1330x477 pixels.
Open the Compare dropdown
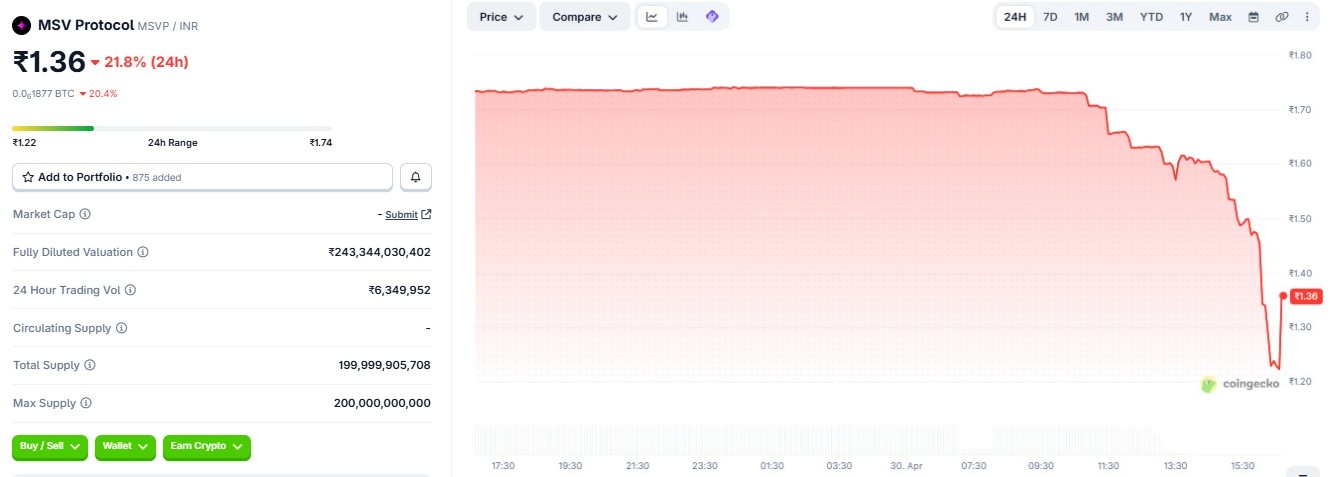(585, 17)
